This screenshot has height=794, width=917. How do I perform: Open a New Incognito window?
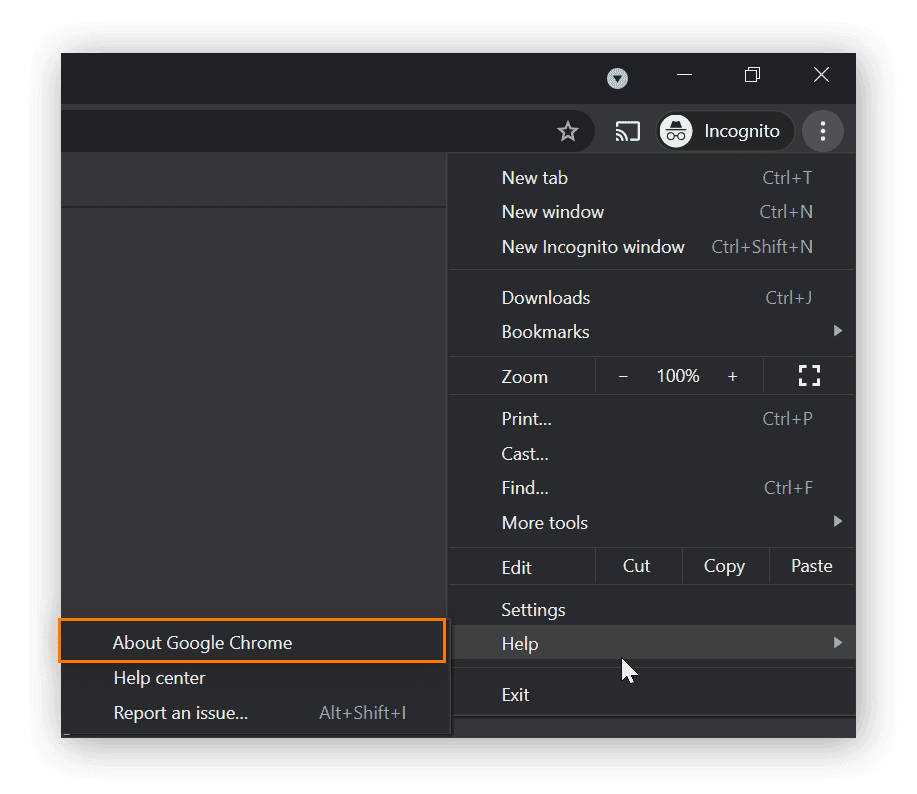tap(651, 247)
